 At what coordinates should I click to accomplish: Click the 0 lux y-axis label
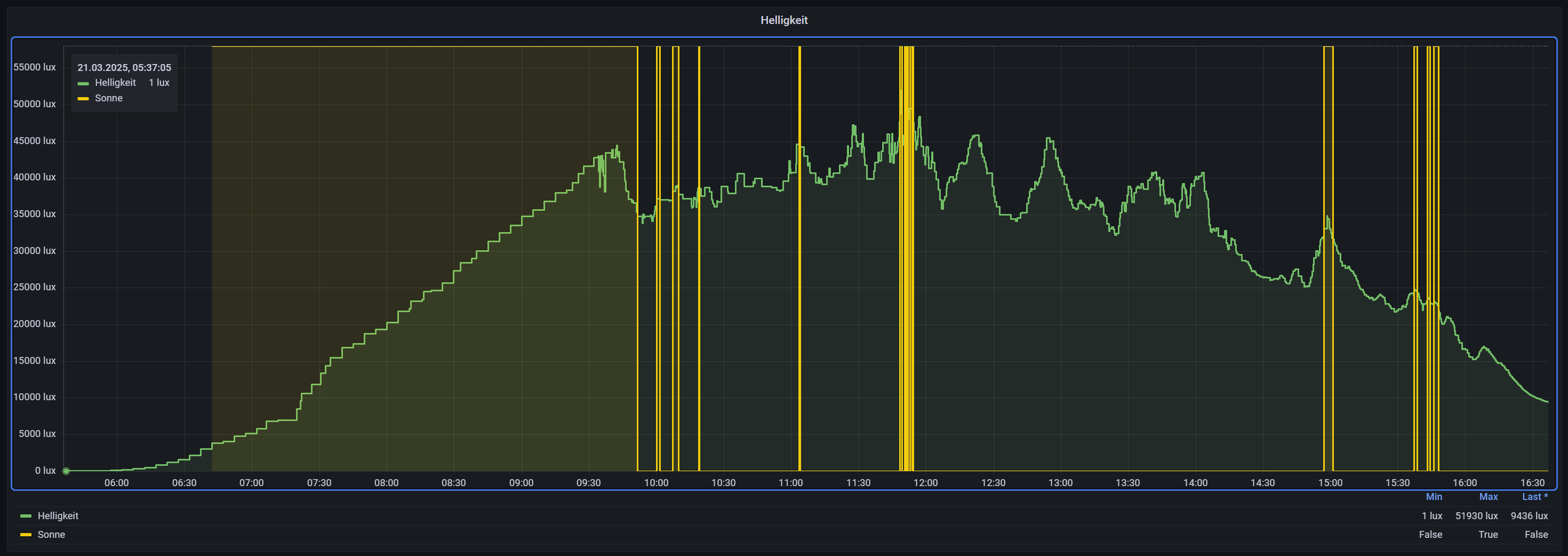[x=45, y=471]
